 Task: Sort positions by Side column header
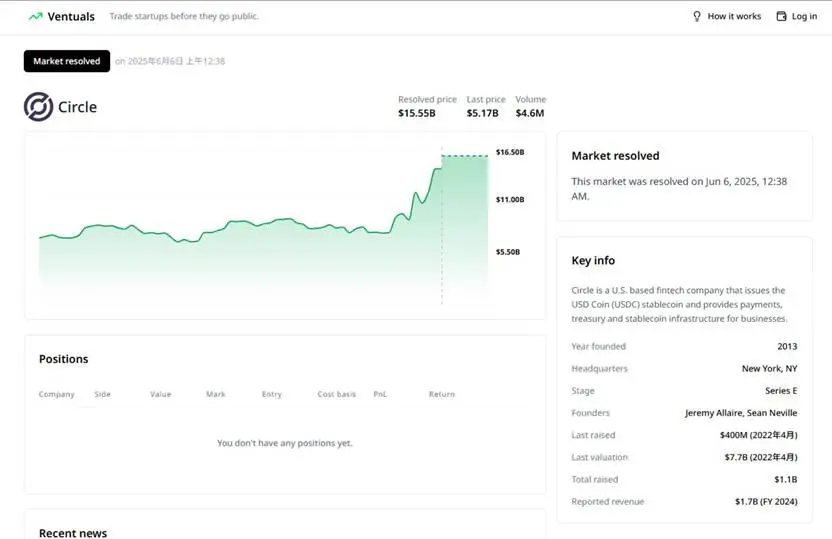[x=103, y=394]
